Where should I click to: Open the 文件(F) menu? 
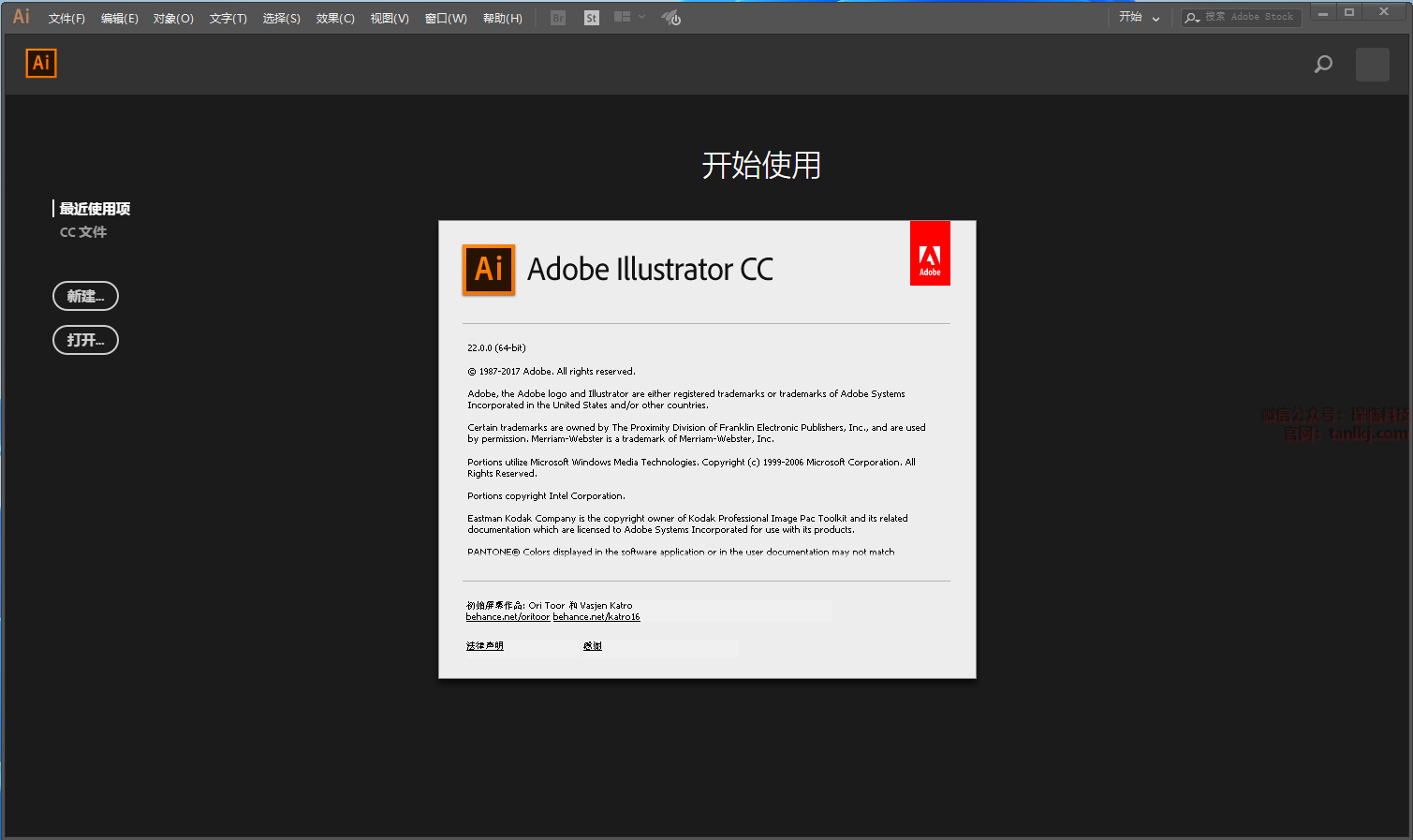tap(66, 19)
